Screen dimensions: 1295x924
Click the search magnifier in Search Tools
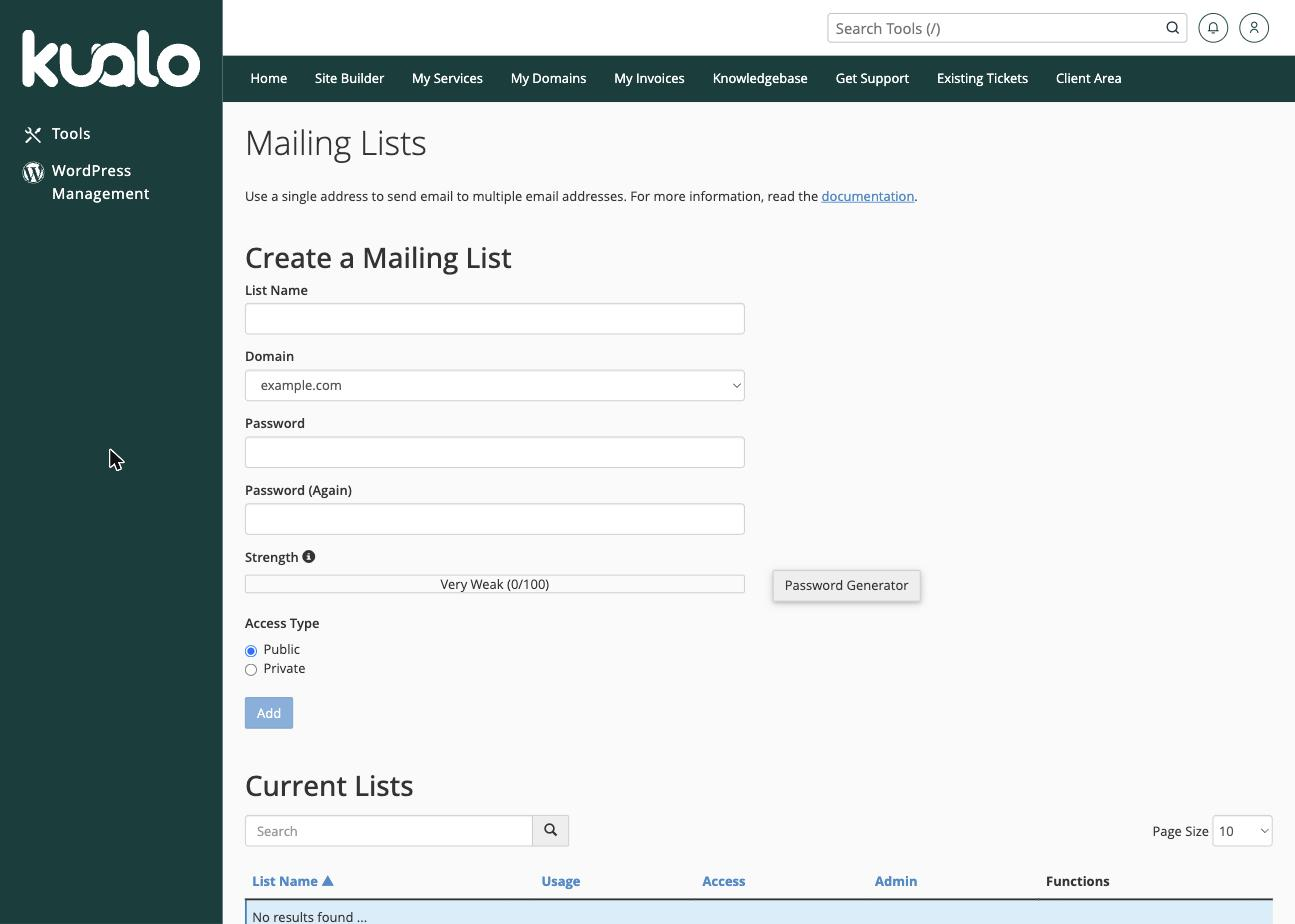point(1172,28)
